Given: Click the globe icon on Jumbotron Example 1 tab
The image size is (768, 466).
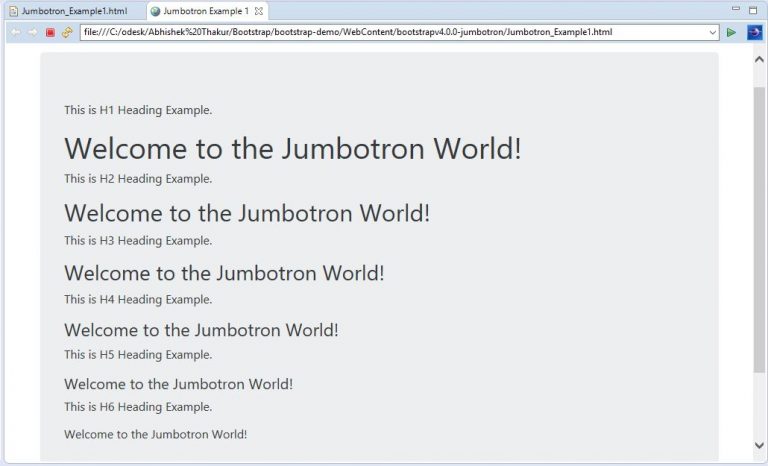Looking at the screenshot, I should point(155,11).
